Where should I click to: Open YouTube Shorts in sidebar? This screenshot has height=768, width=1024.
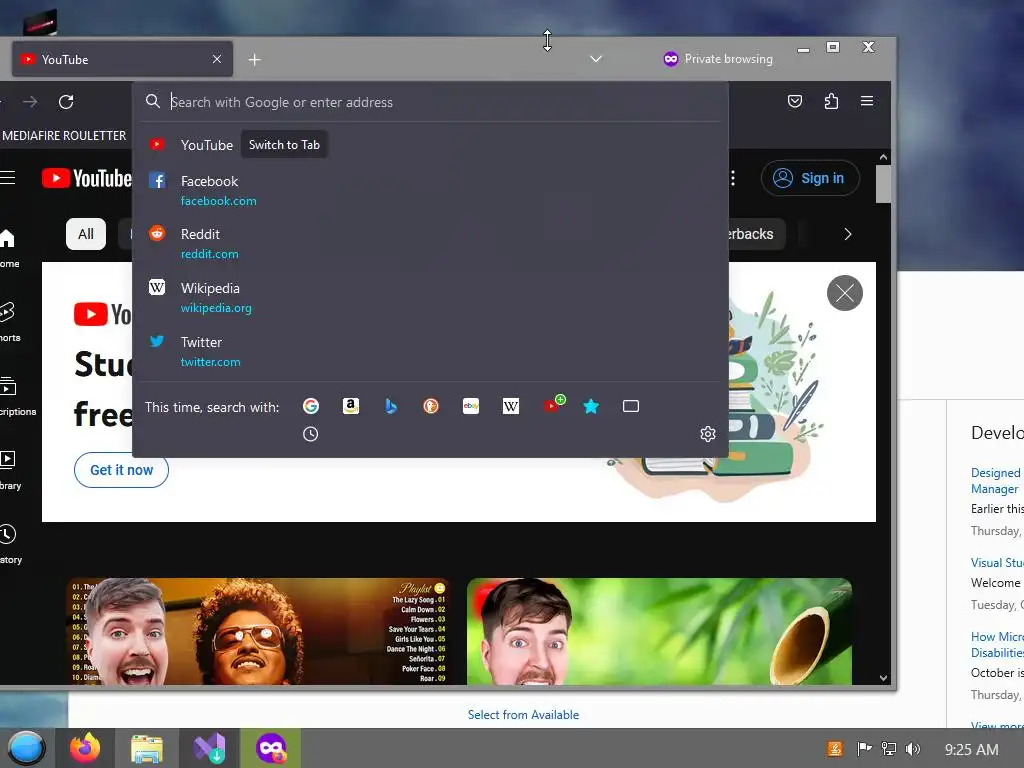coord(9,322)
